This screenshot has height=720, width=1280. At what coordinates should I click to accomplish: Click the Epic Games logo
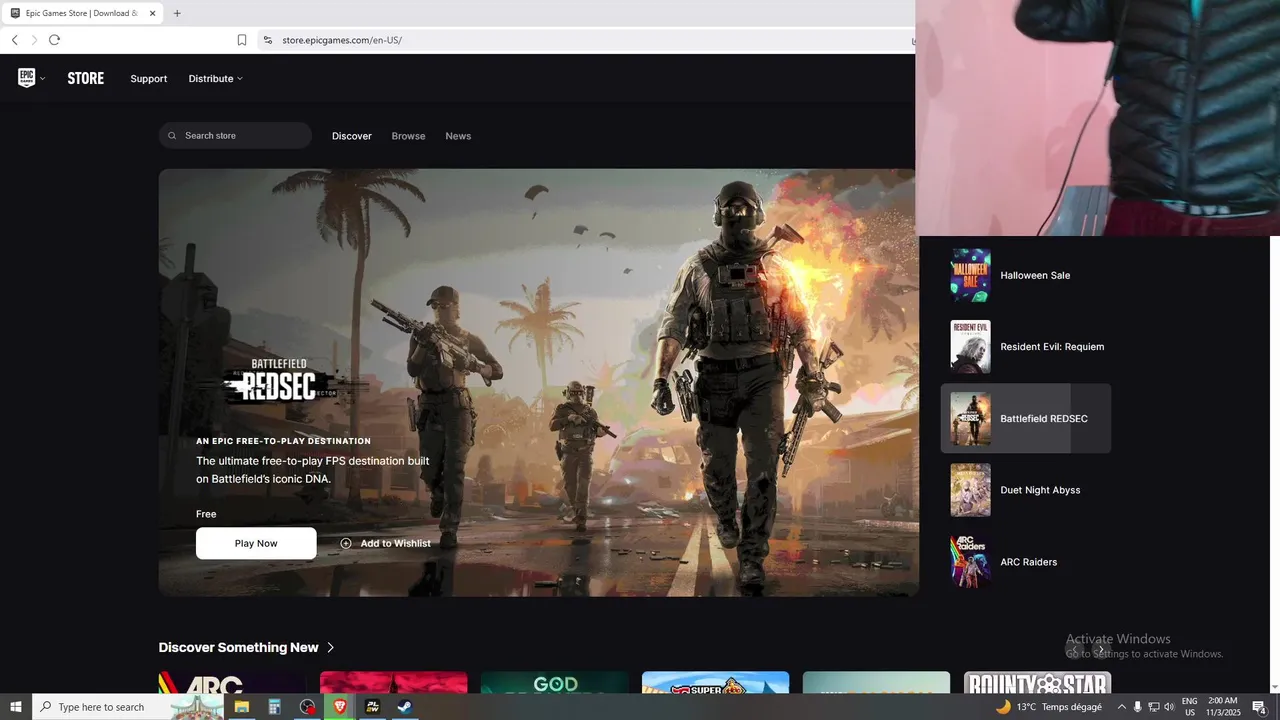27,78
